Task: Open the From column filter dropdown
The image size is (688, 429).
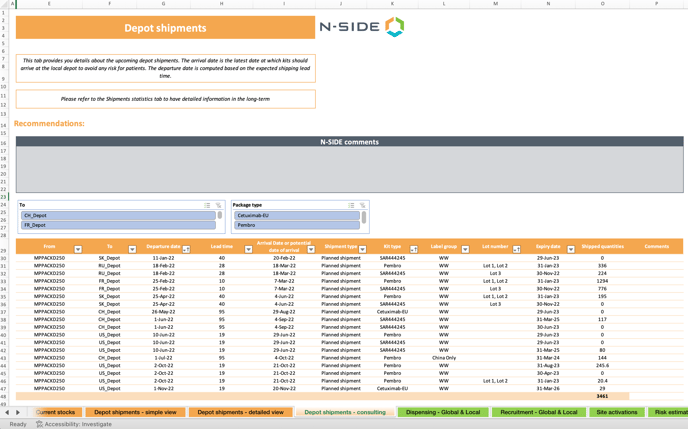Action: (x=78, y=249)
